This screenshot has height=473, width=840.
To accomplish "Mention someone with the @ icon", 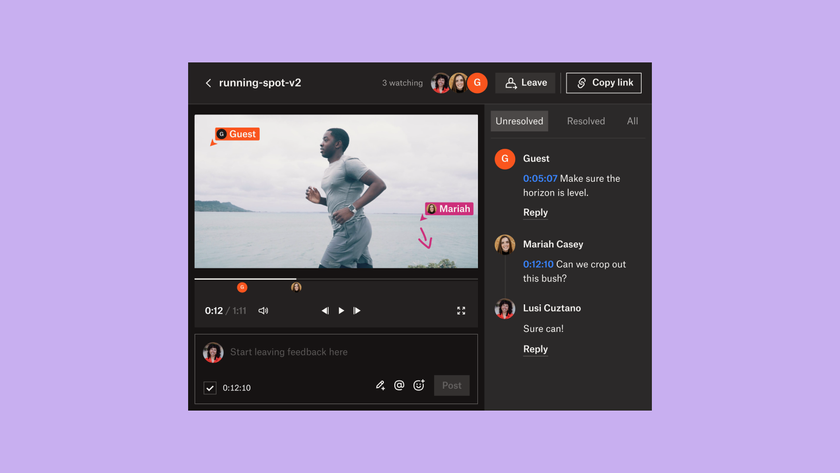I will [399, 385].
